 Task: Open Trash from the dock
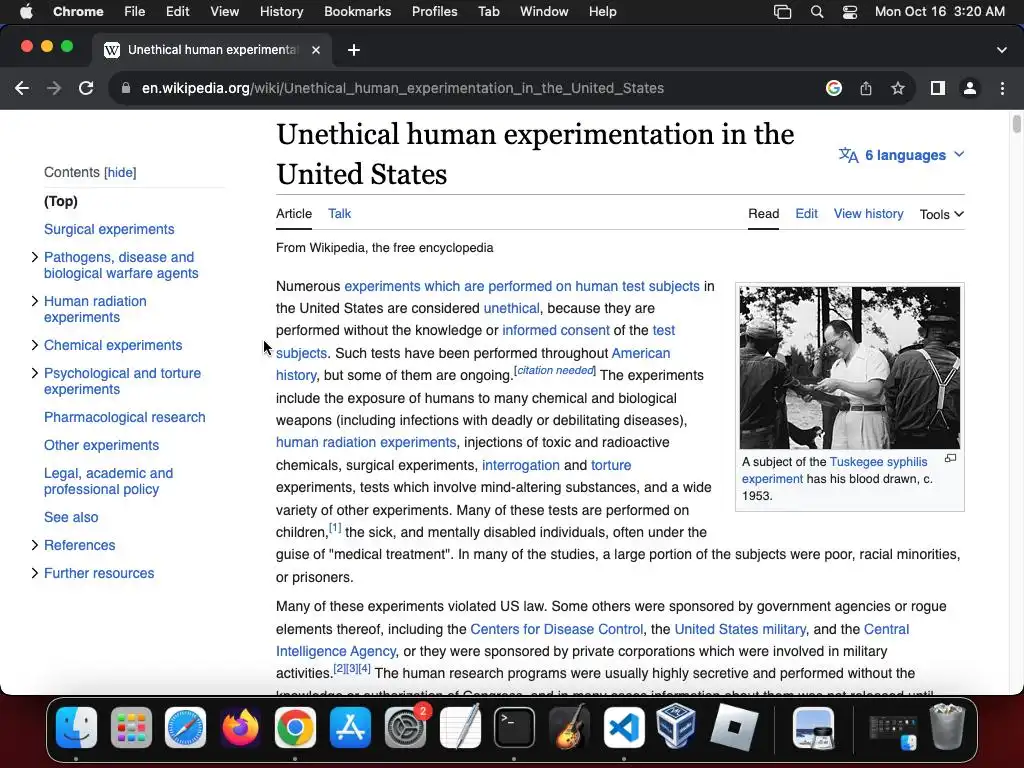point(947,727)
